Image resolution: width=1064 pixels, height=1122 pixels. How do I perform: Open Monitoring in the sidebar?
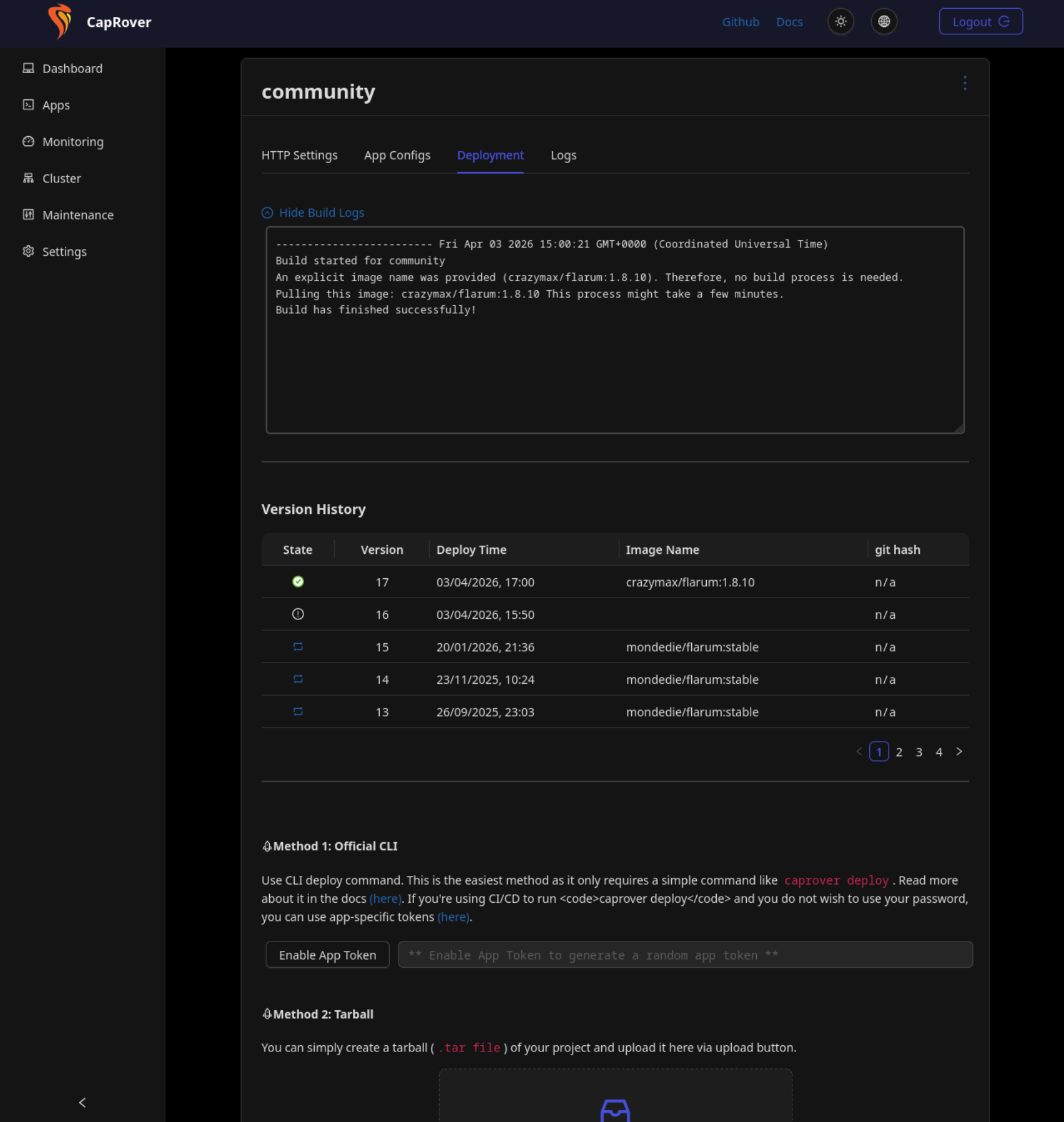coord(72,142)
